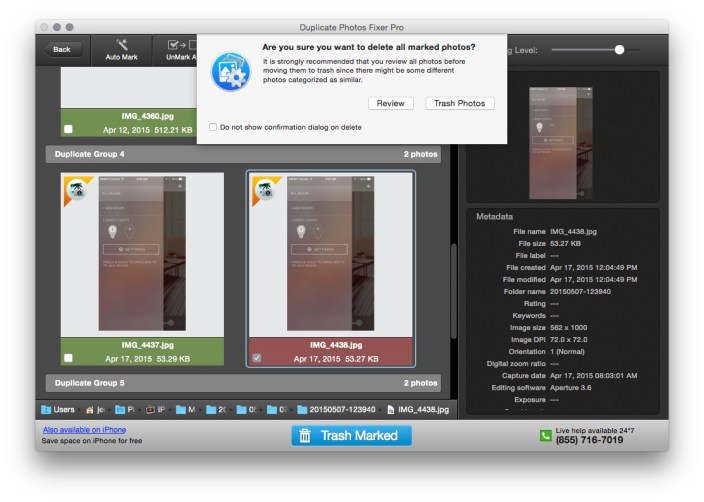Click the matching level slider knob

pyautogui.click(x=620, y=49)
